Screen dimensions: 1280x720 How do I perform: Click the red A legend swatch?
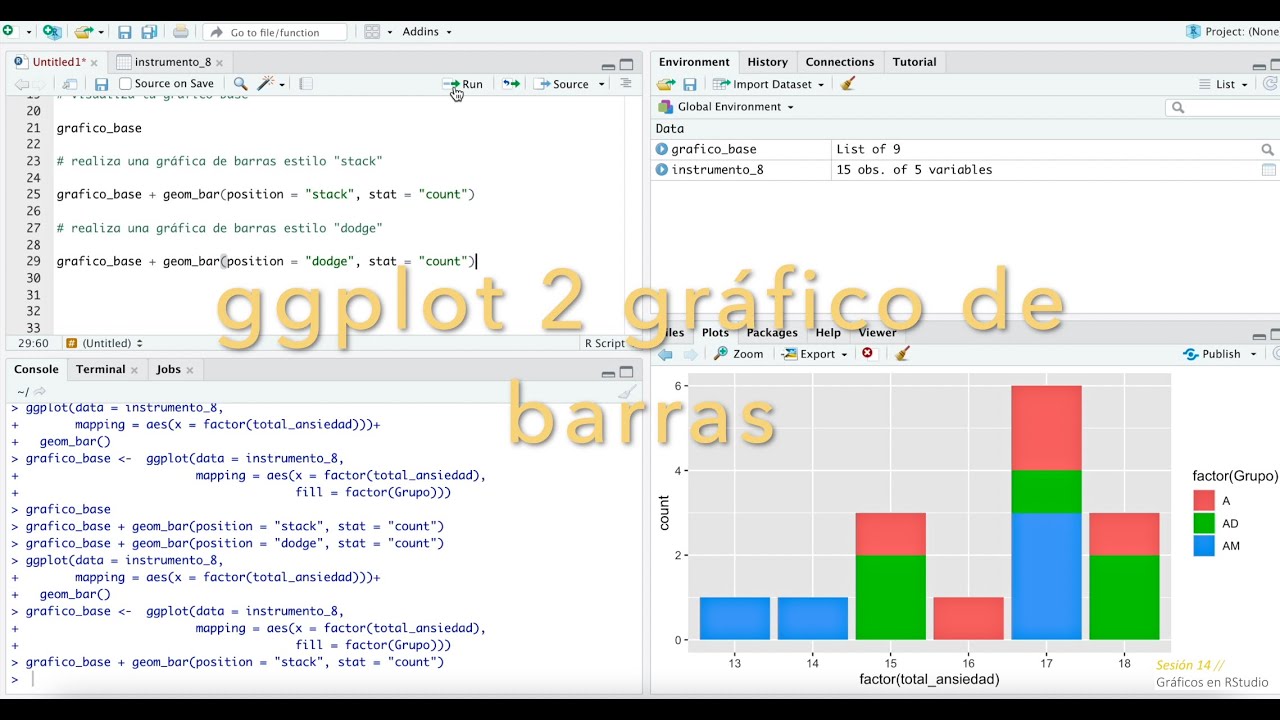click(x=1204, y=500)
